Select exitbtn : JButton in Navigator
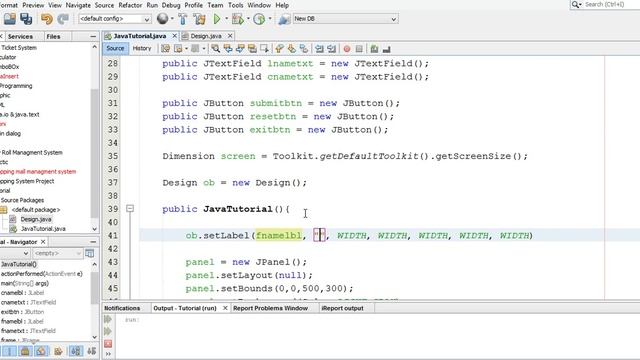 [x=22, y=312]
